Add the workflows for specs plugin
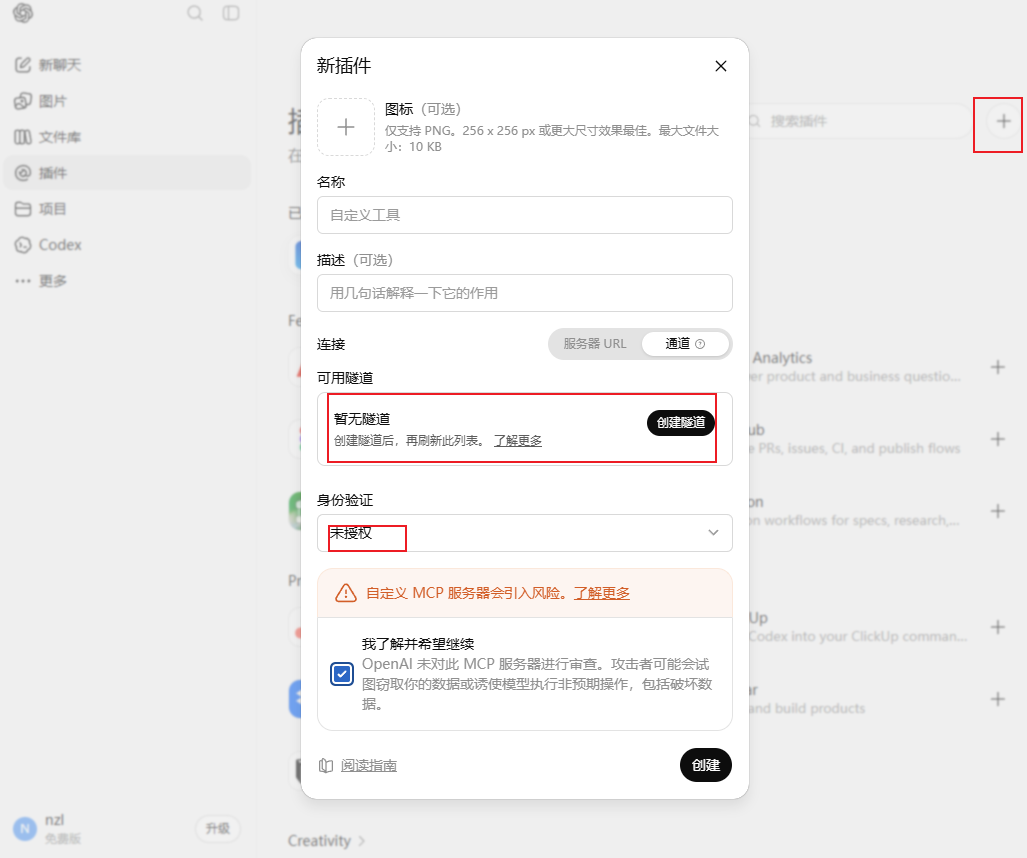Screen dimensions: 1027x858 tap(998, 511)
